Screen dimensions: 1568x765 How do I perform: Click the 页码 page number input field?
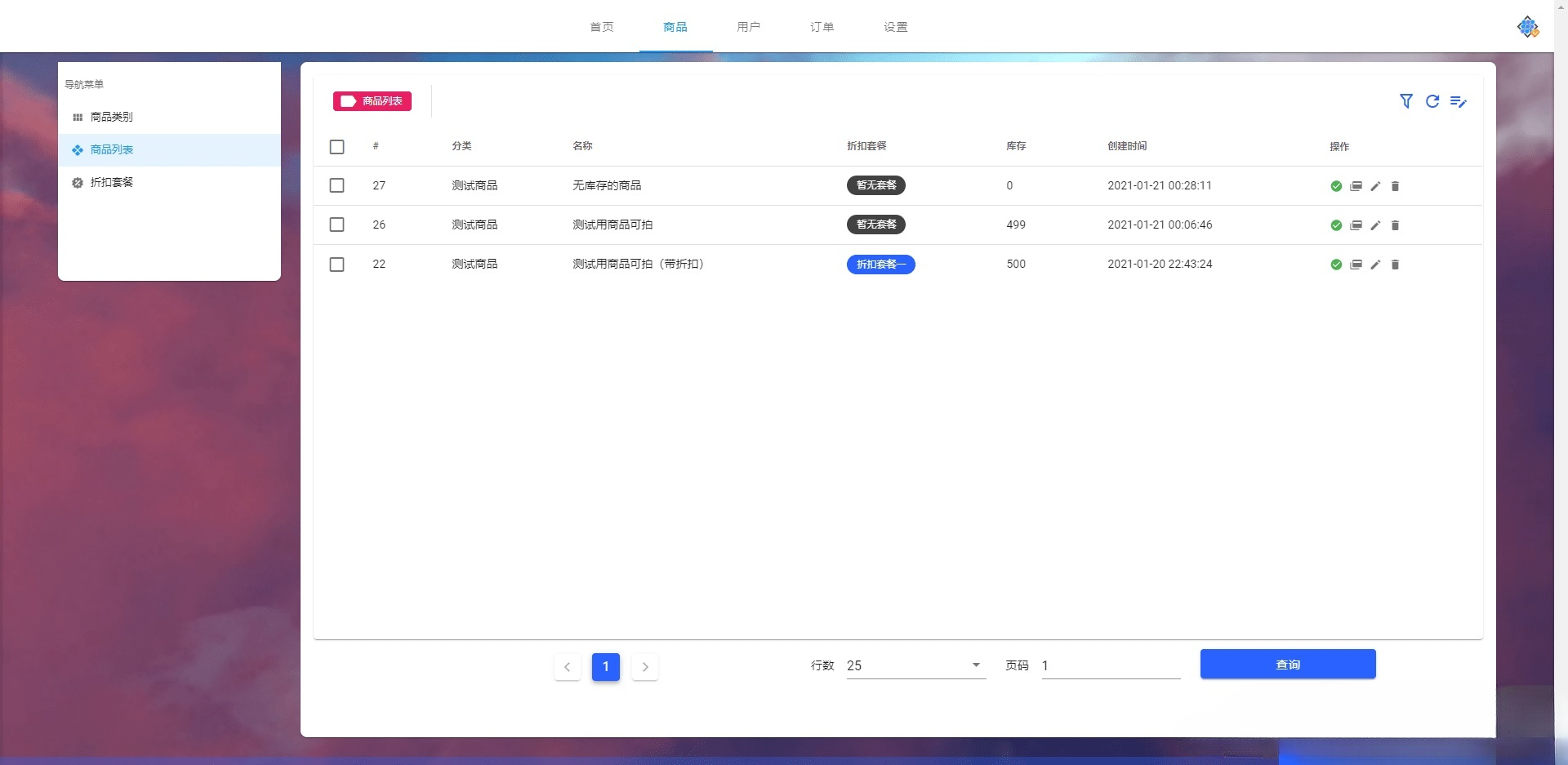coord(1111,665)
